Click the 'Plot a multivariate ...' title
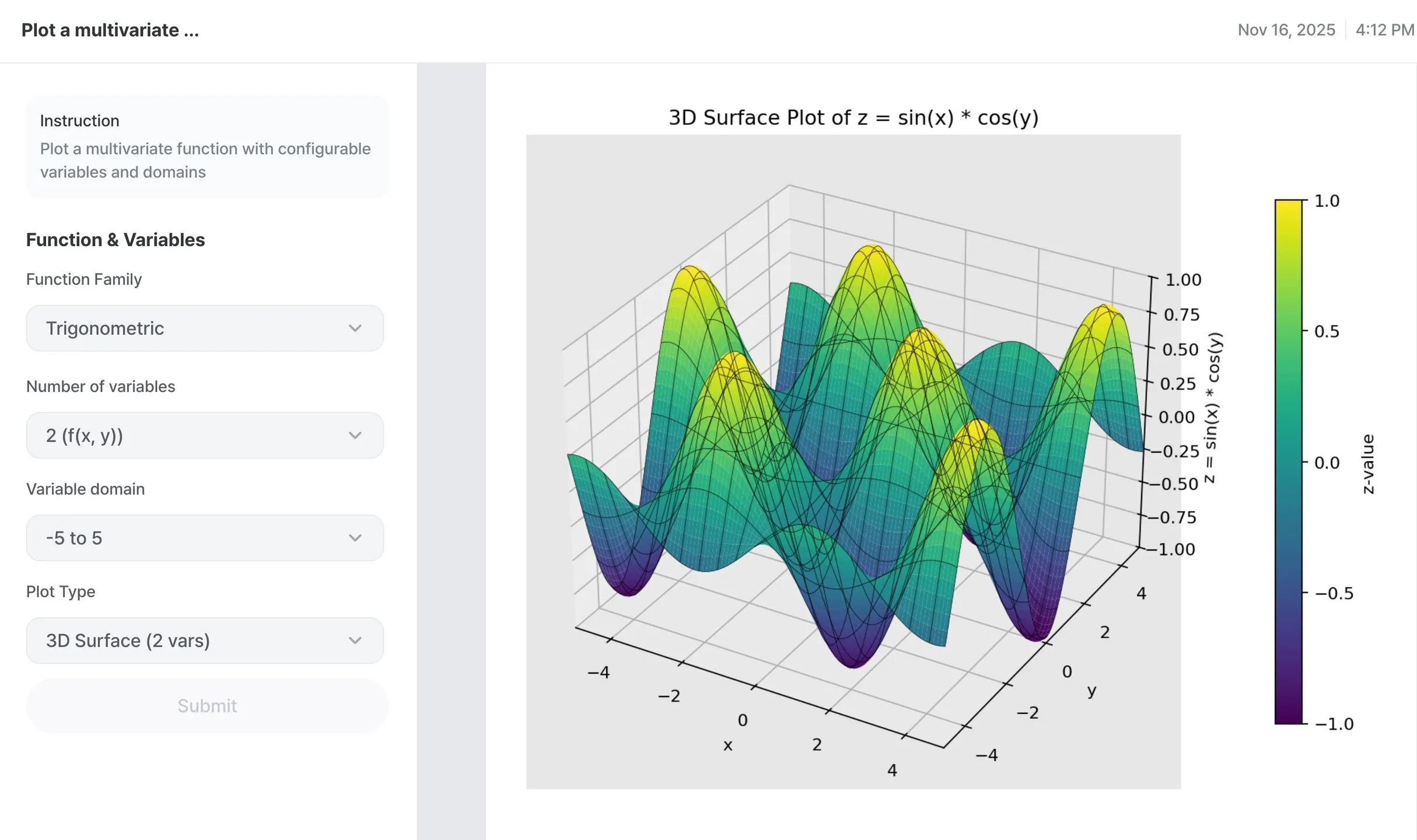Viewport: 1417px width, 840px height. [110, 30]
